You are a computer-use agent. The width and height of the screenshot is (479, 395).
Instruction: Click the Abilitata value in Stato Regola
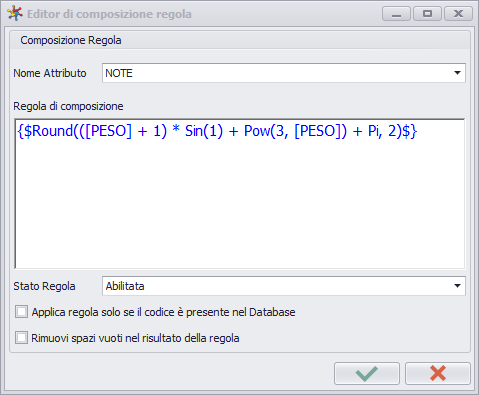click(x=125, y=286)
